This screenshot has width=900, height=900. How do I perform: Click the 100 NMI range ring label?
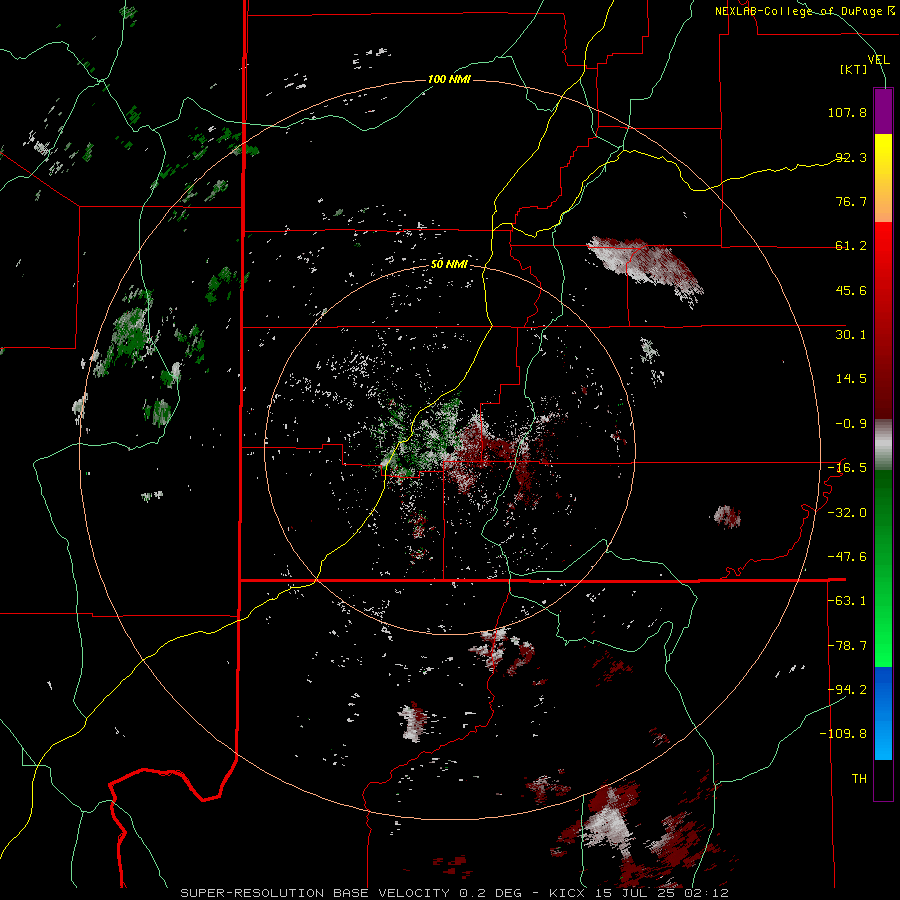coord(449,79)
